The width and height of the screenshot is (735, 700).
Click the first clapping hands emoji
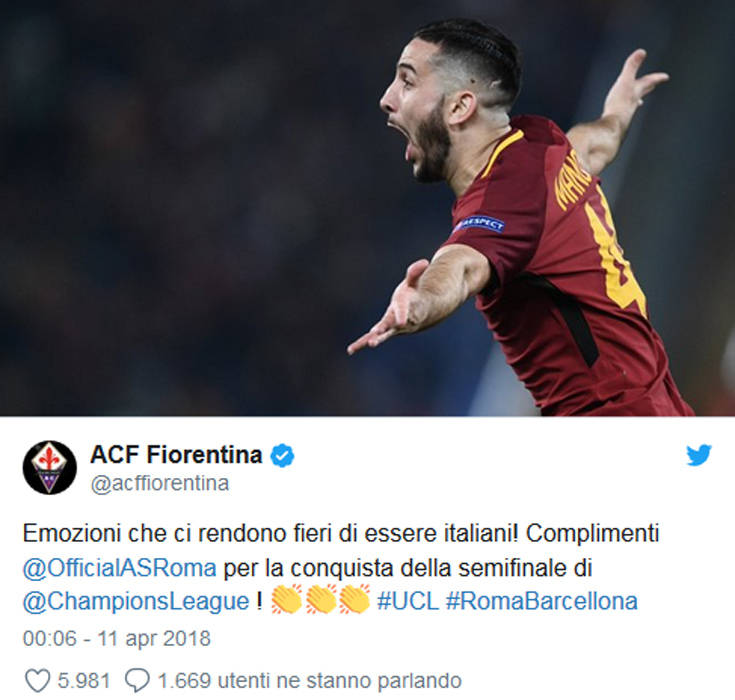(x=287, y=600)
